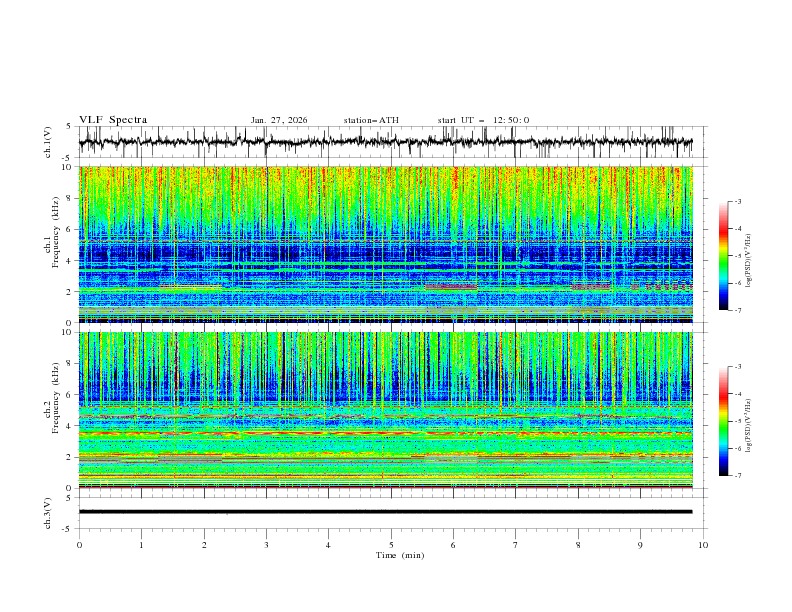Click the time axis tick label "6"
Screen dimensions: 792x612
click(x=453, y=545)
